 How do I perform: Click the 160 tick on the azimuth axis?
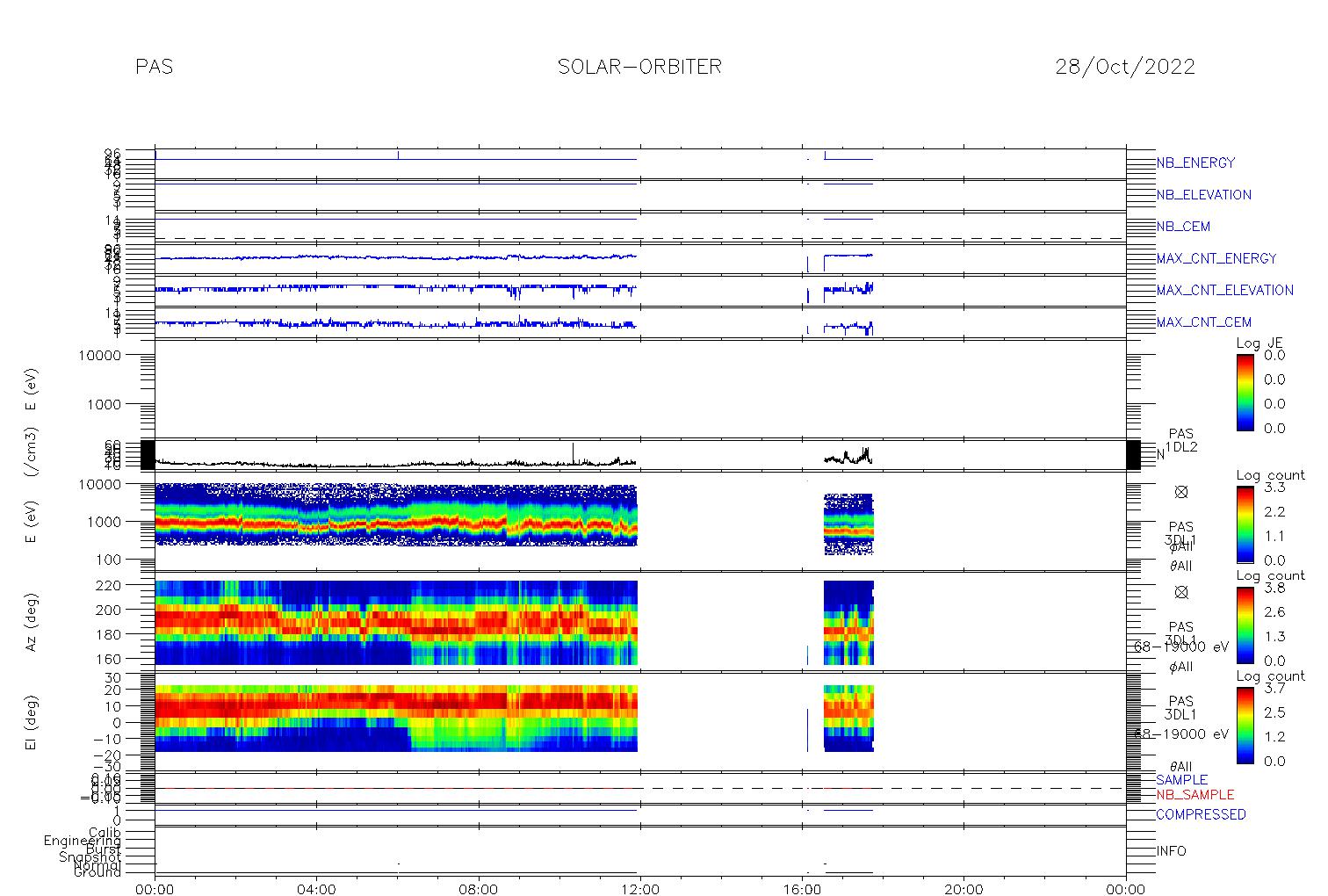(110, 659)
